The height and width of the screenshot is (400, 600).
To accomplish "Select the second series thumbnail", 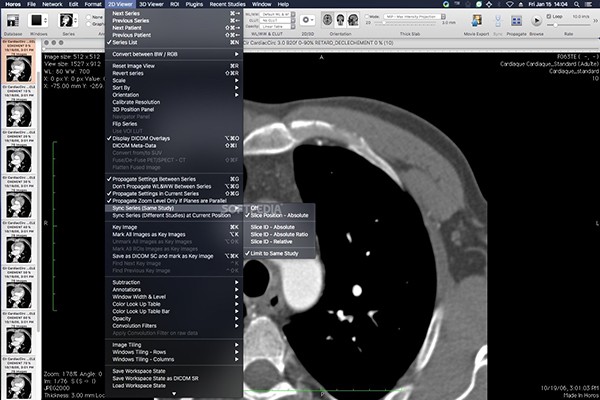I will [x=19, y=108].
